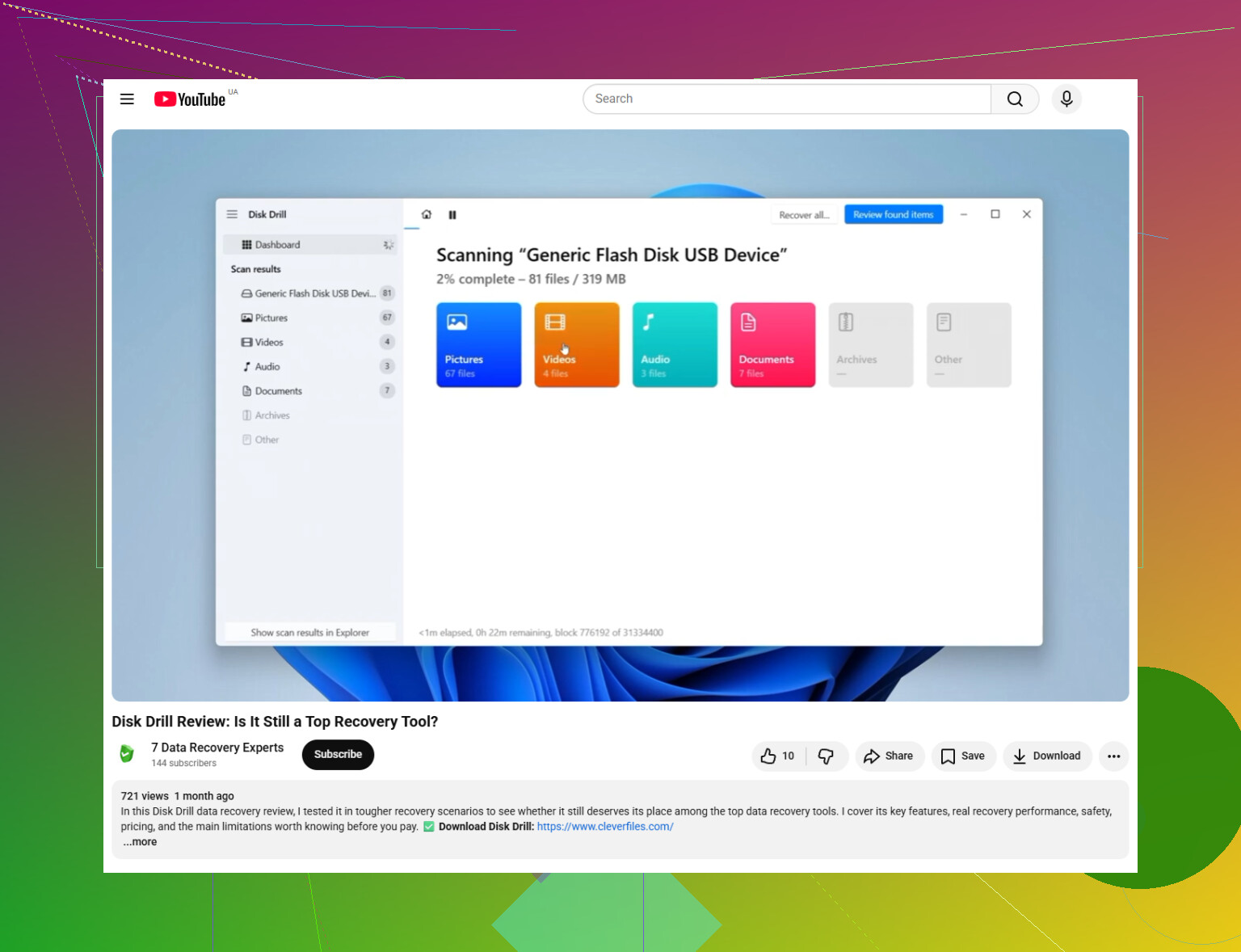1241x952 pixels.
Task: Click the file icon on Other tile
Action: (944, 322)
